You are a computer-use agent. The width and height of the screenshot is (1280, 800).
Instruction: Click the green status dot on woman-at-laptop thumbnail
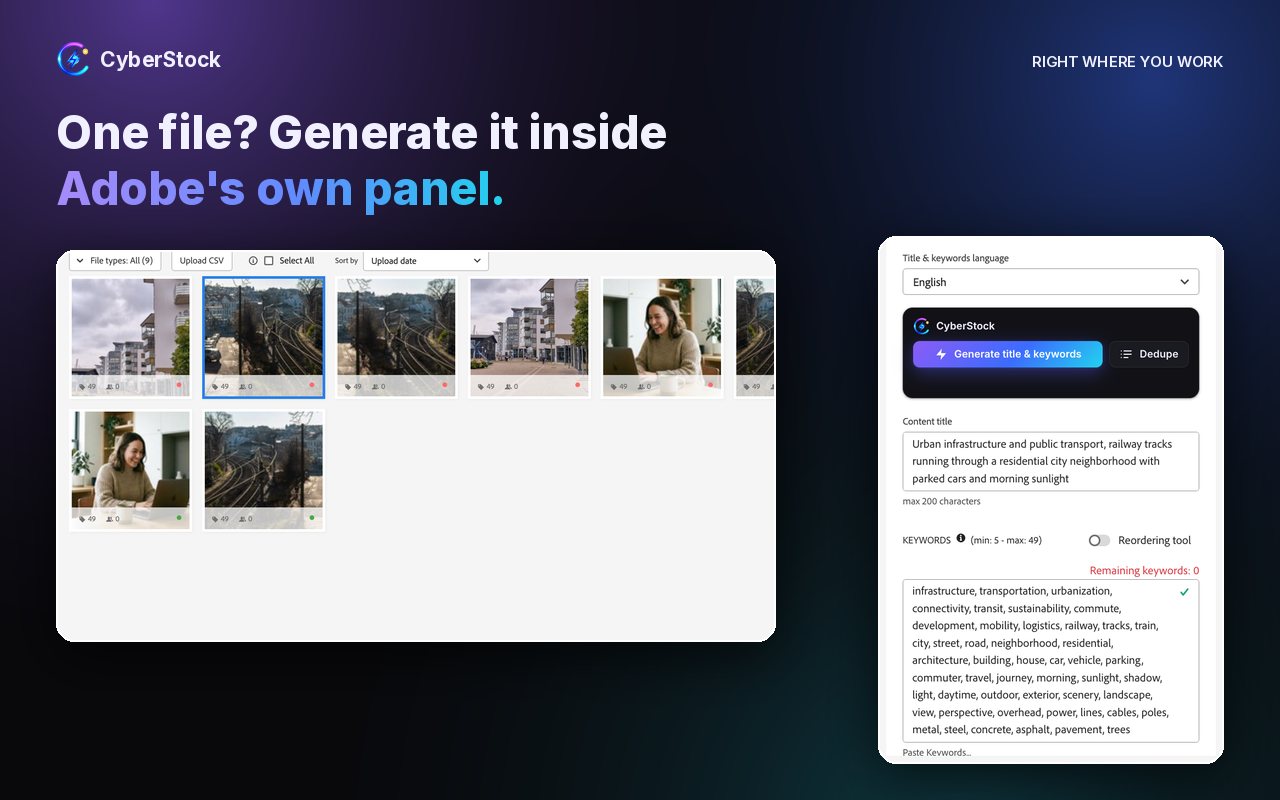click(x=179, y=518)
